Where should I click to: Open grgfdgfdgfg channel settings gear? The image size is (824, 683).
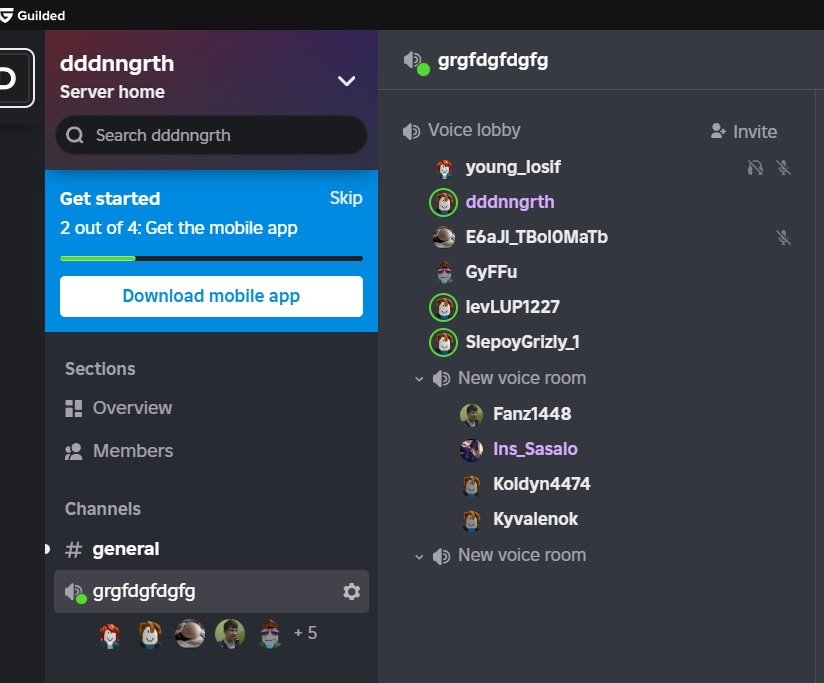[x=351, y=592]
